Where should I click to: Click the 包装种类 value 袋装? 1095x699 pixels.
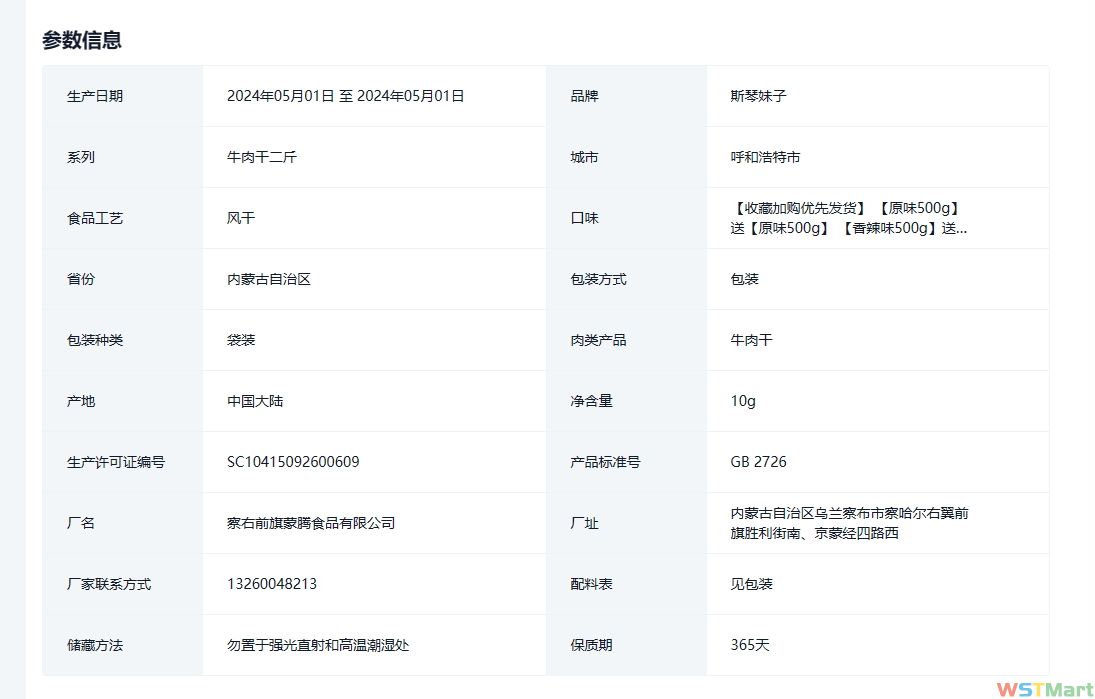241,340
